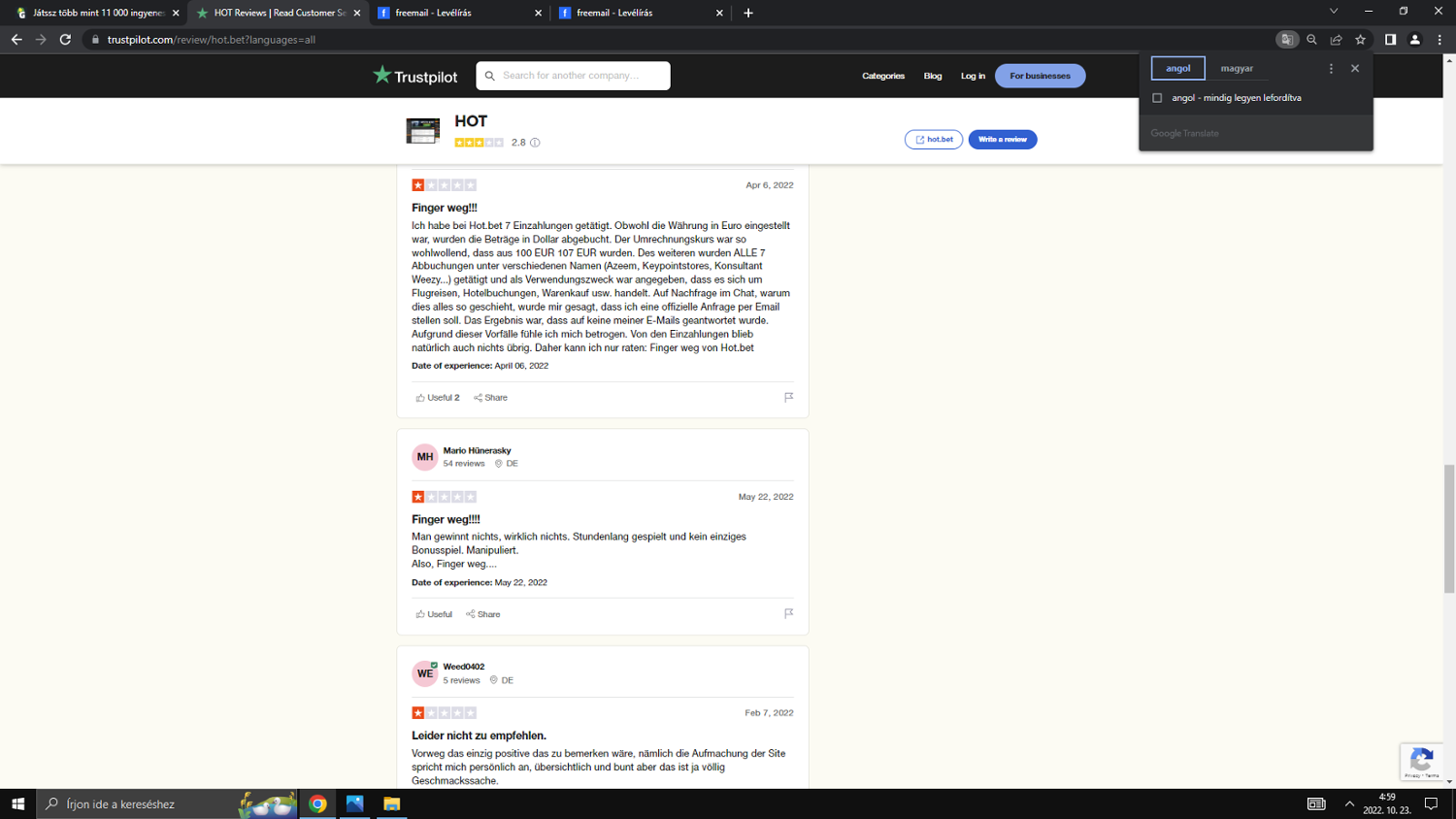Screen dimensions: 1456x819
Task: Open Chrome's three-dot menu
Action: (1439, 40)
